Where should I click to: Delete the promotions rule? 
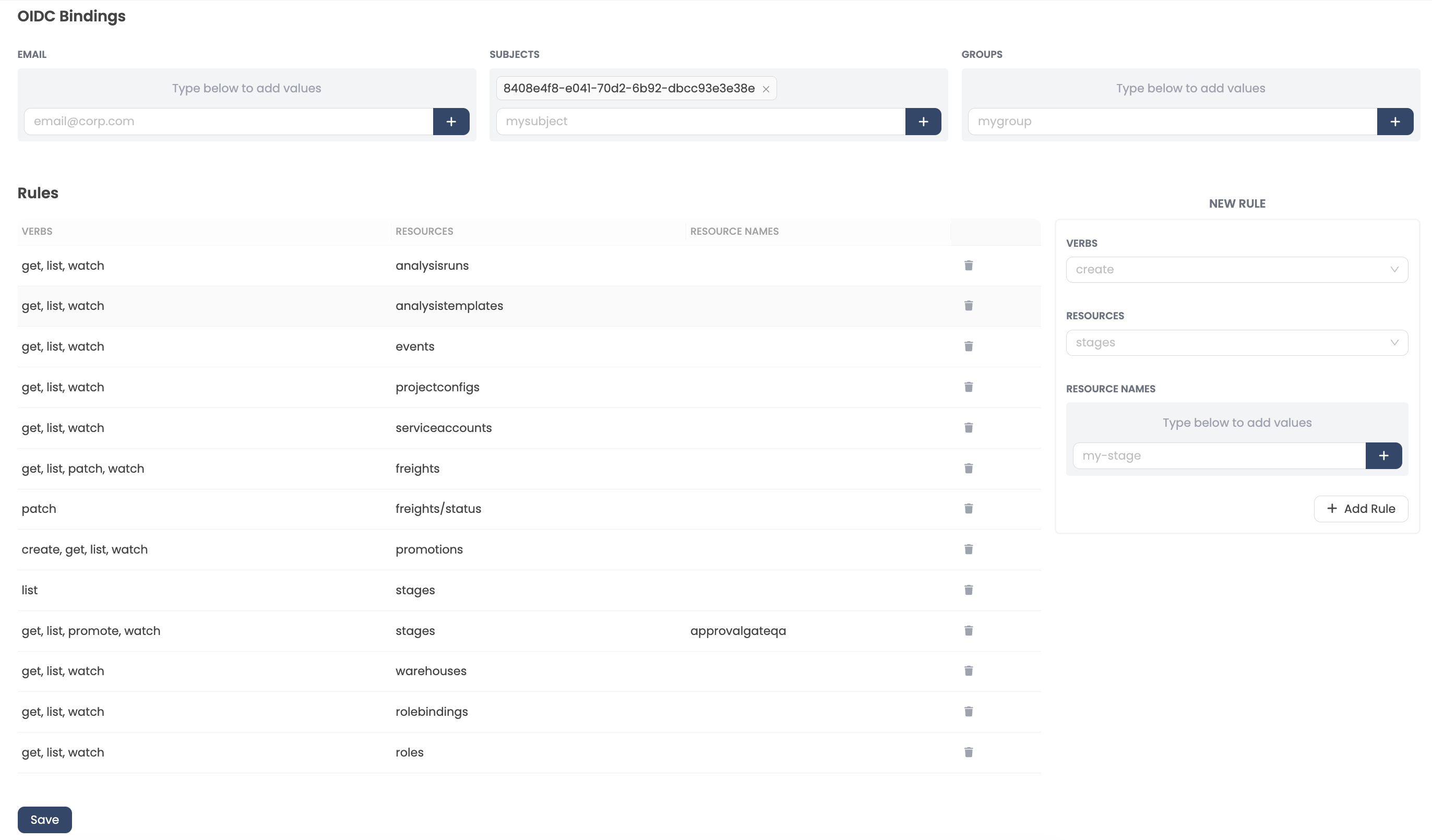(x=968, y=549)
